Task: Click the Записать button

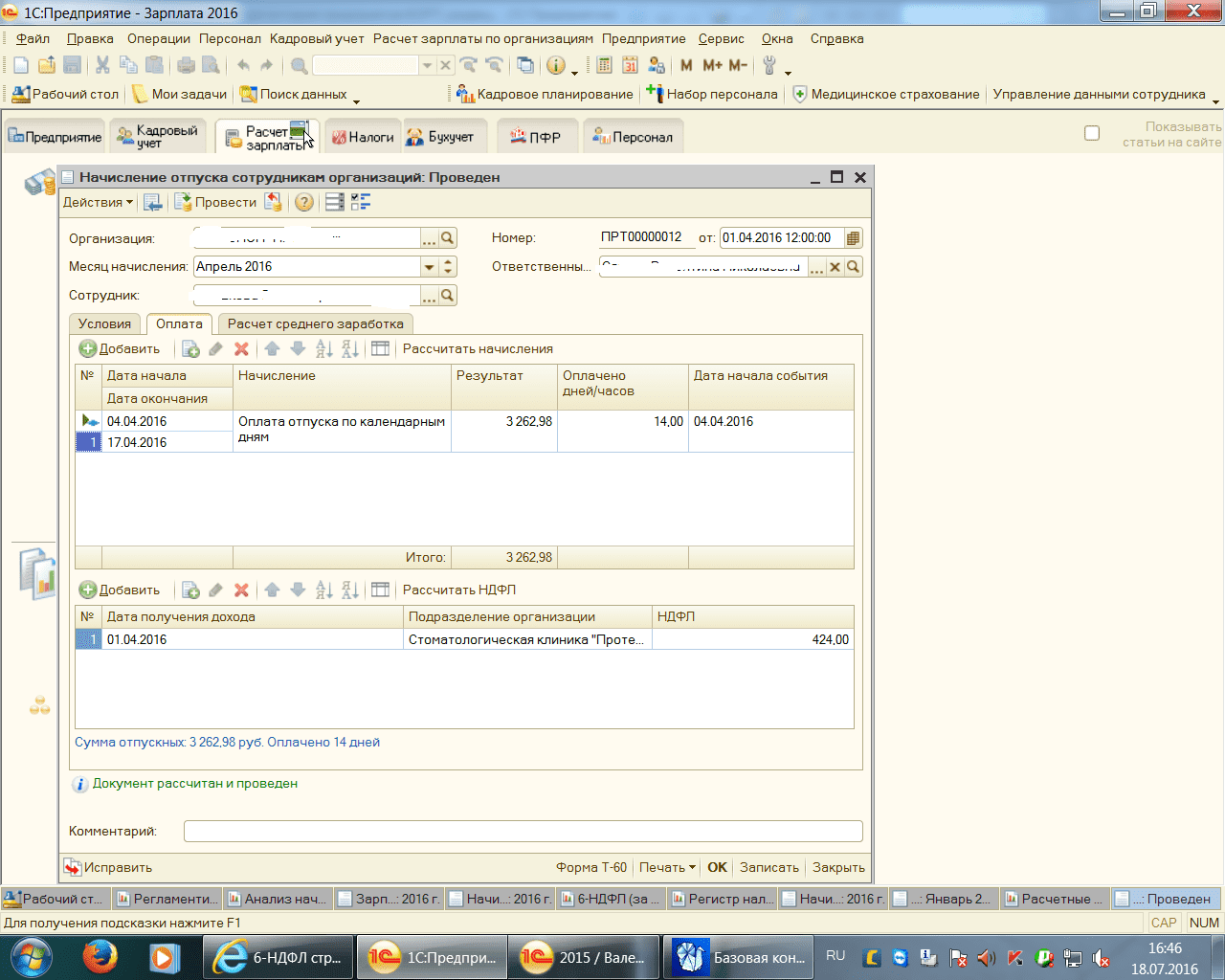Action: tap(768, 867)
